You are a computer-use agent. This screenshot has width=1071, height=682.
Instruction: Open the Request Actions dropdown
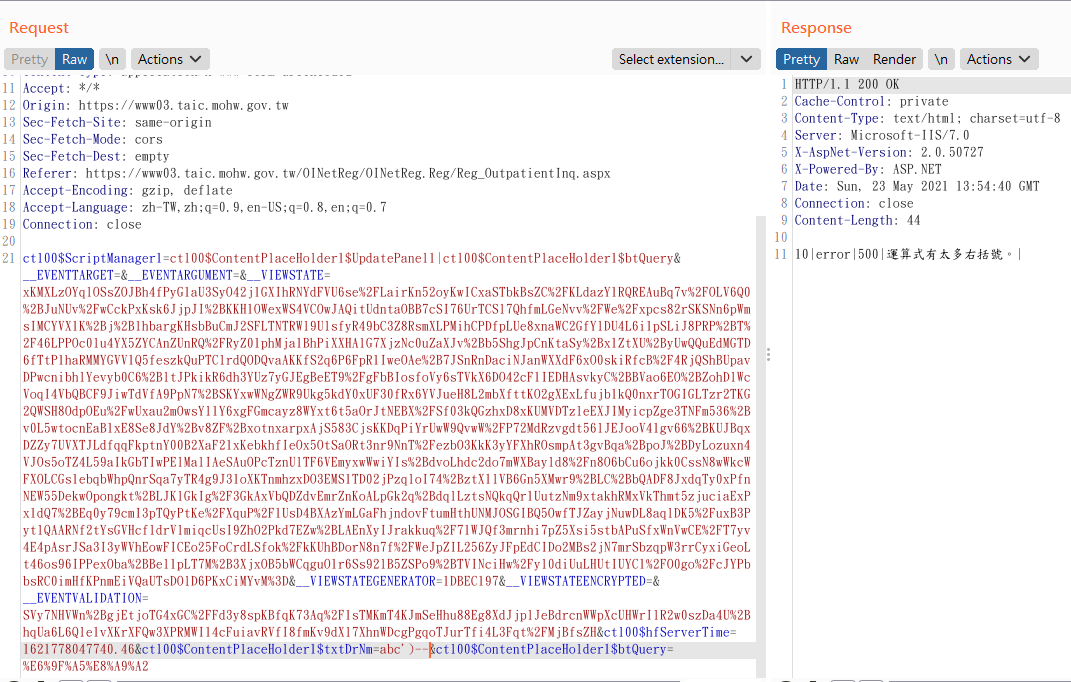click(169, 59)
